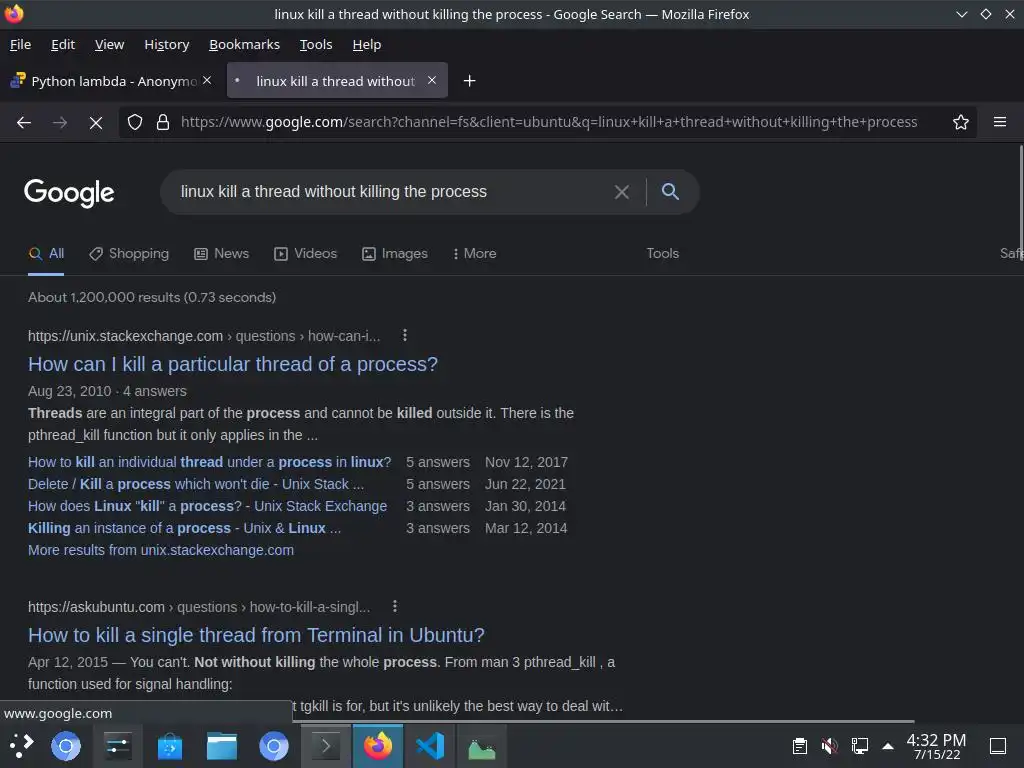Image resolution: width=1024 pixels, height=768 pixels.
Task: Open the KDE application launcher
Action: (20, 746)
